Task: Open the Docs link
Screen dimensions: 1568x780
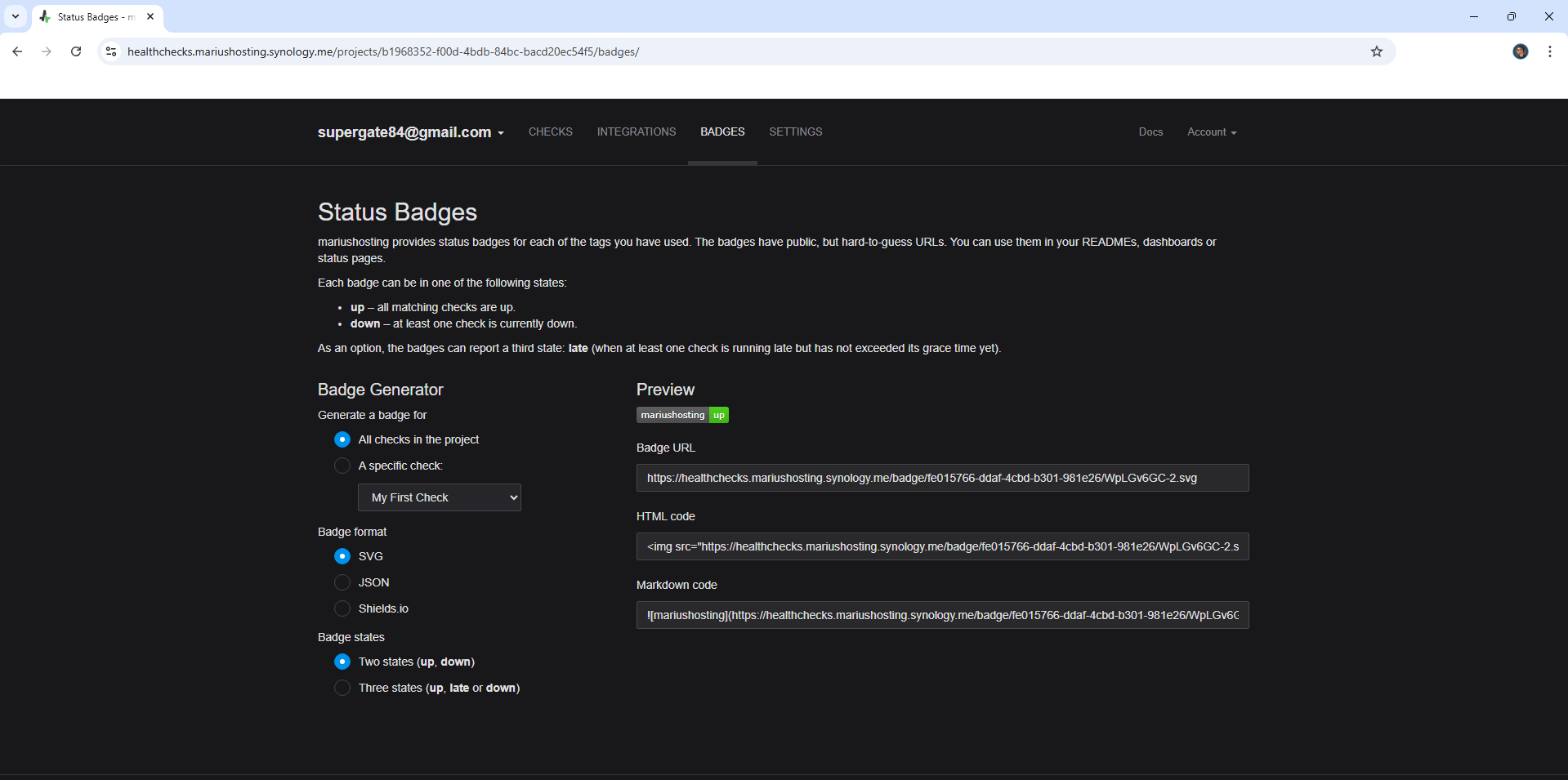Action: [x=1150, y=132]
